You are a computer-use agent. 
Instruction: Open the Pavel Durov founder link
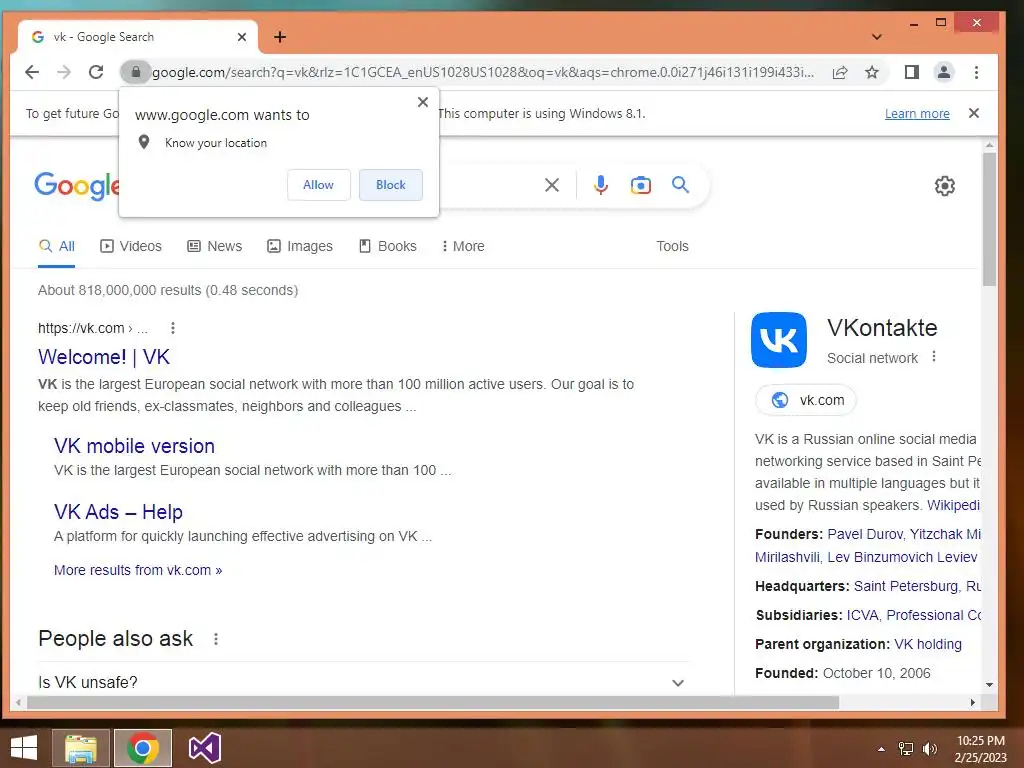coord(865,534)
